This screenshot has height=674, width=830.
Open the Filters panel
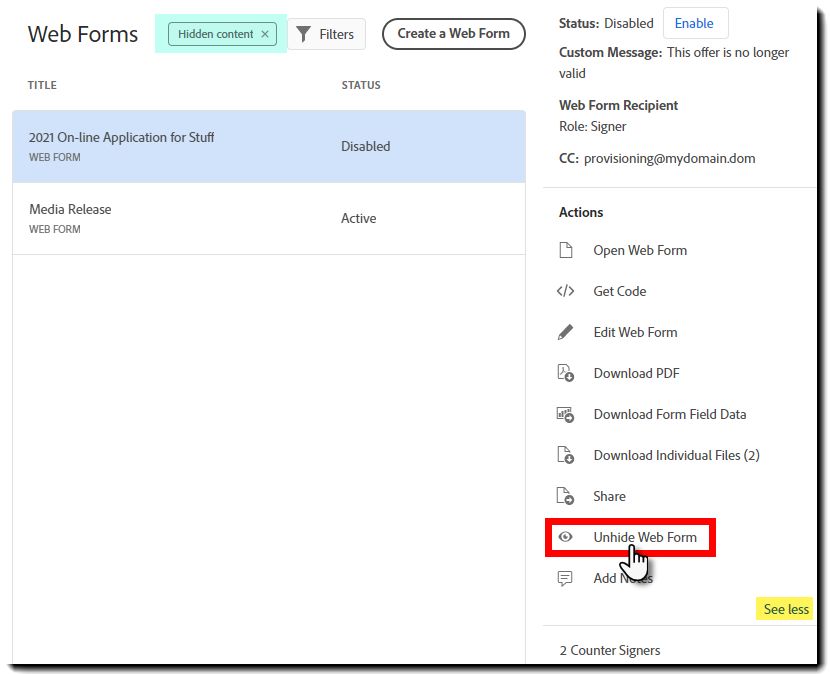326,34
